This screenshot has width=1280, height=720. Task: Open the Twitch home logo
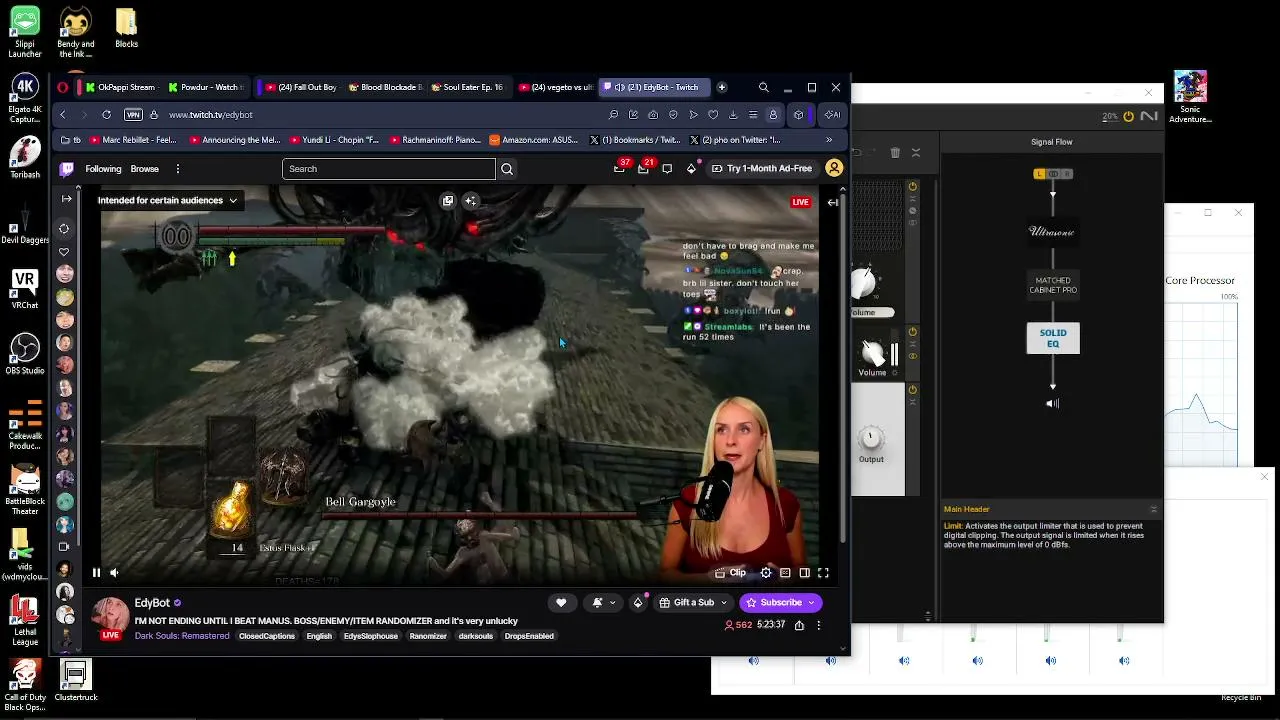pos(66,169)
